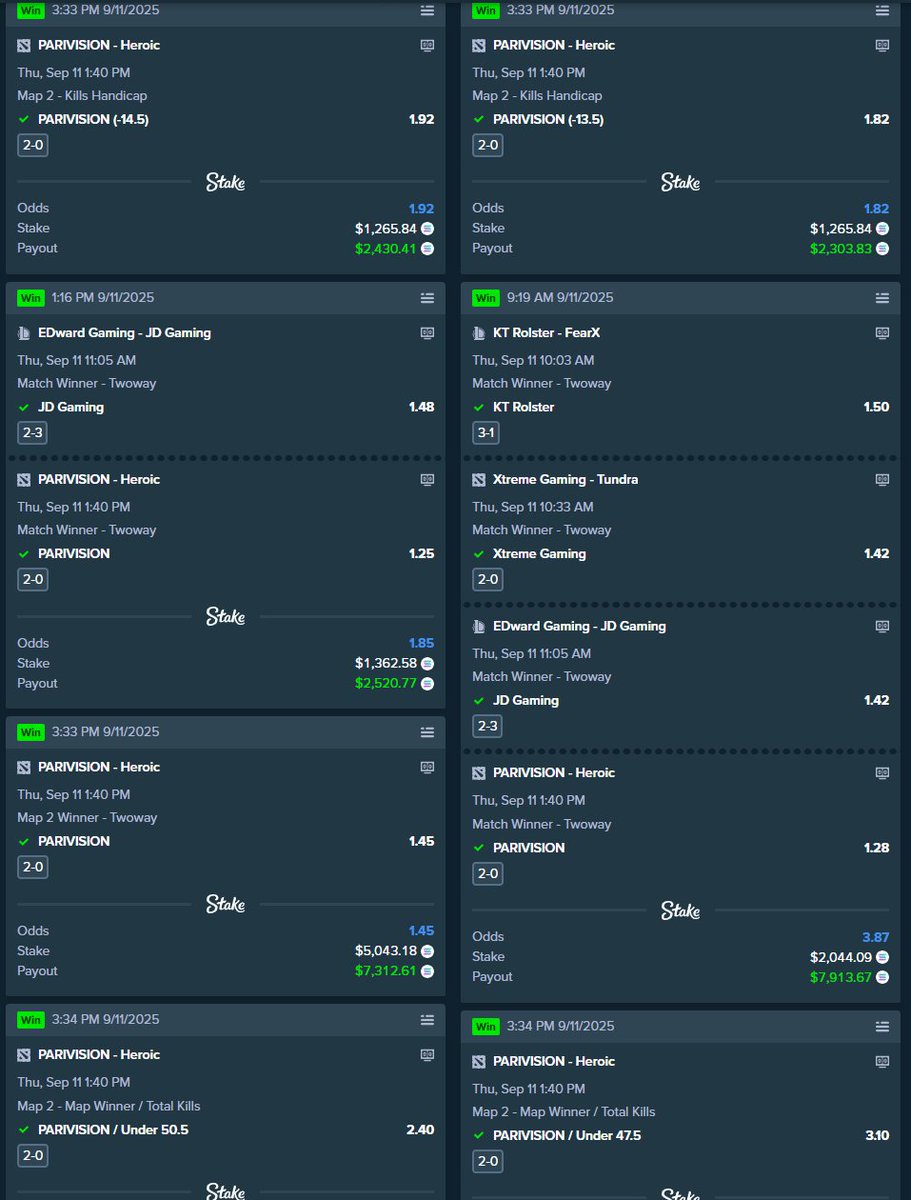Click the scoreboard icon on the Under 47.5 card
The height and width of the screenshot is (1200, 911).
(x=882, y=1062)
